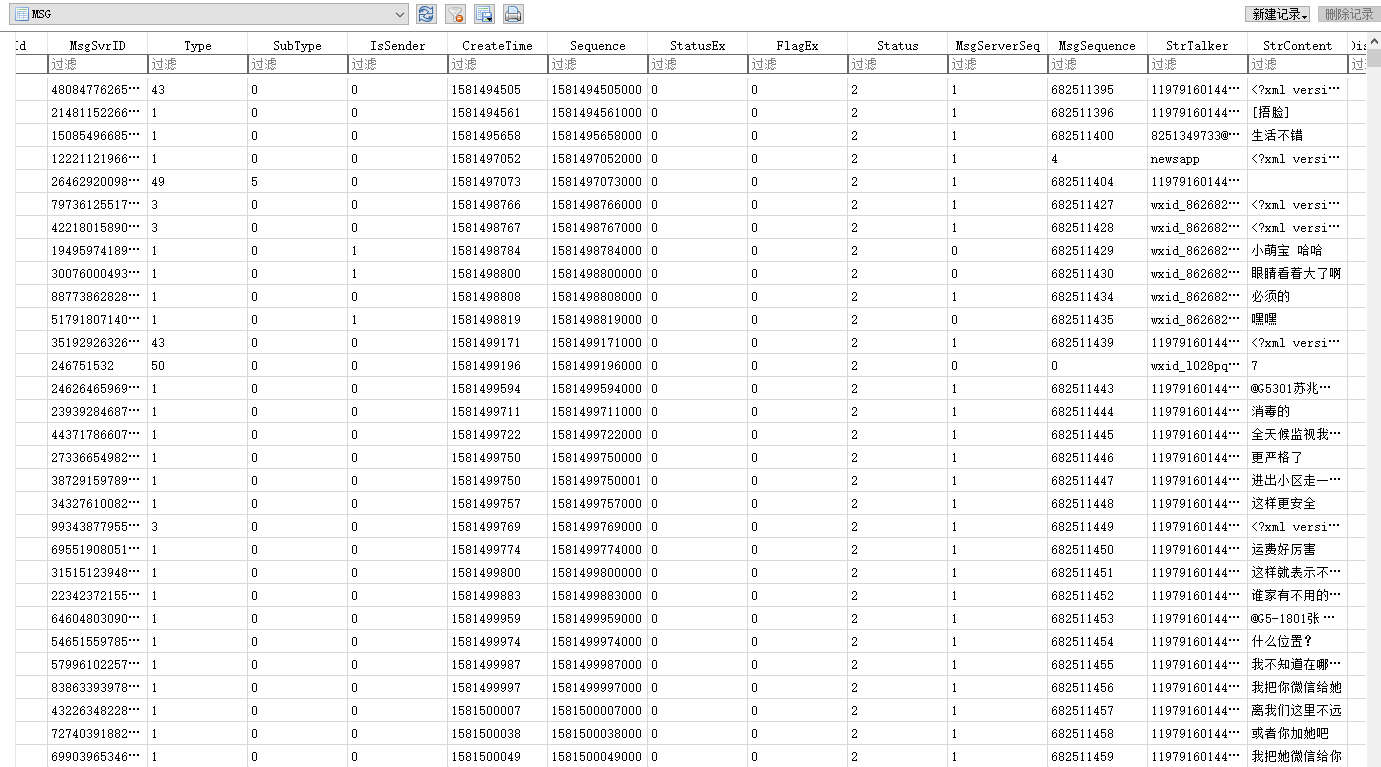Select the 'newsapp' StrTalker cell
This screenshot has width=1381, height=767.
pyautogui.click(x=1198, y=159)
